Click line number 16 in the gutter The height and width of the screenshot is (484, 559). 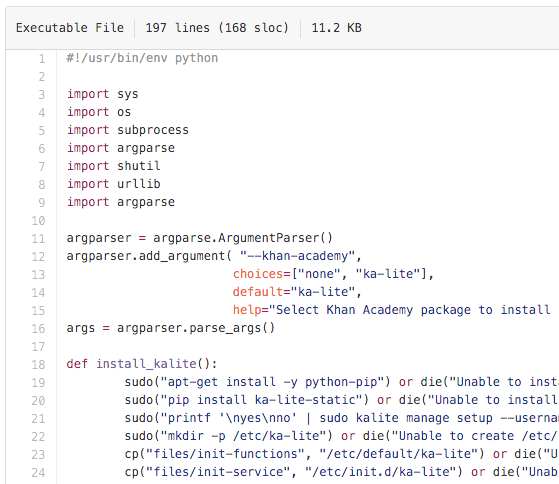[x=39, y=329]
